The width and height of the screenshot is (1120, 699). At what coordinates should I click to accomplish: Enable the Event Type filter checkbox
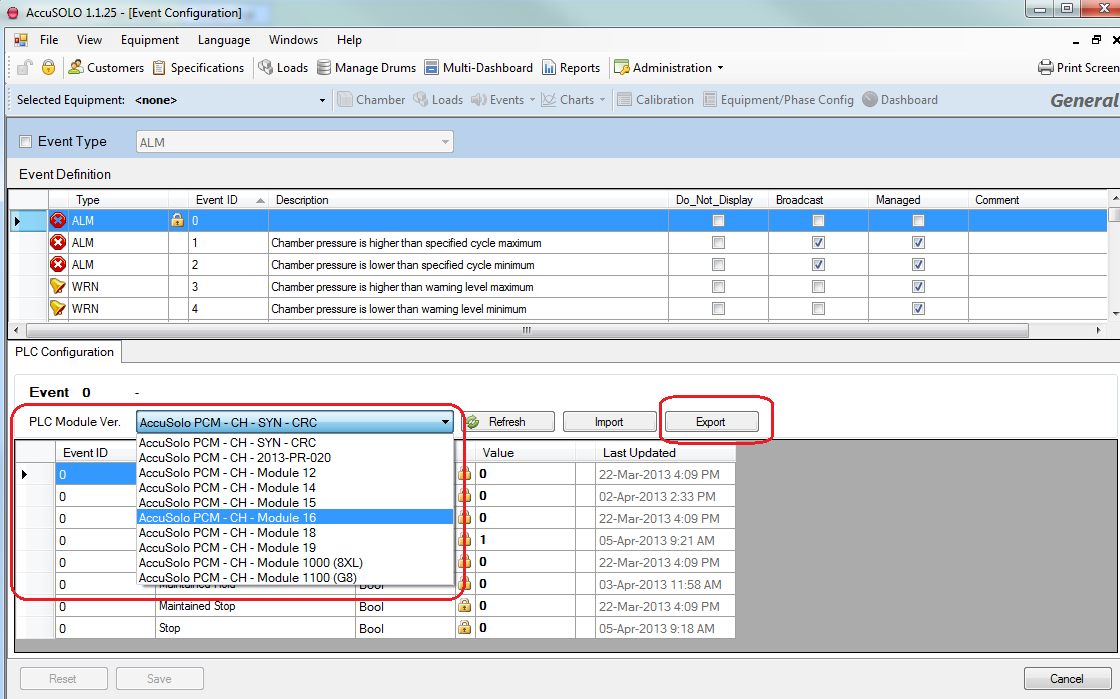(x=26, y=142)
